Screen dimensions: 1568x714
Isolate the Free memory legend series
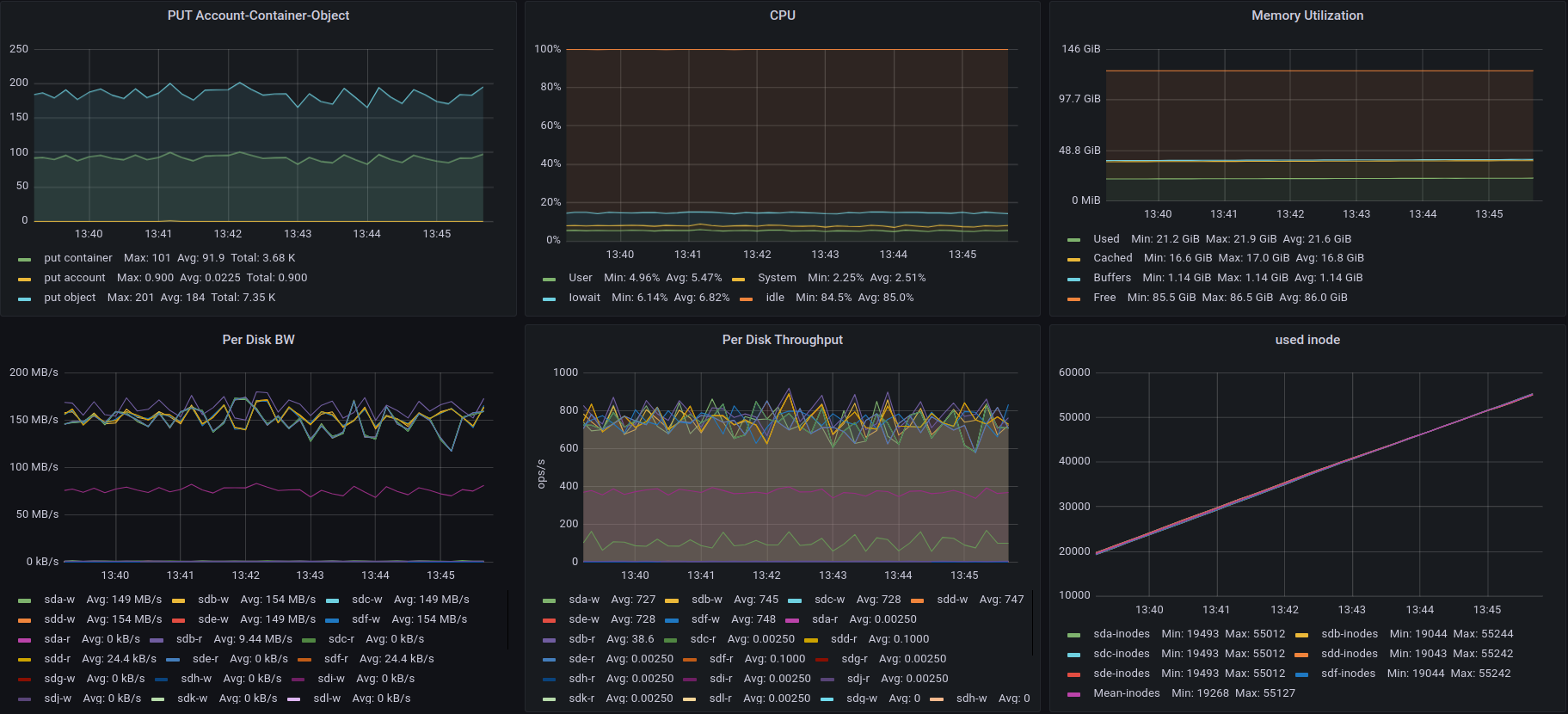[x=1104, y=298]
